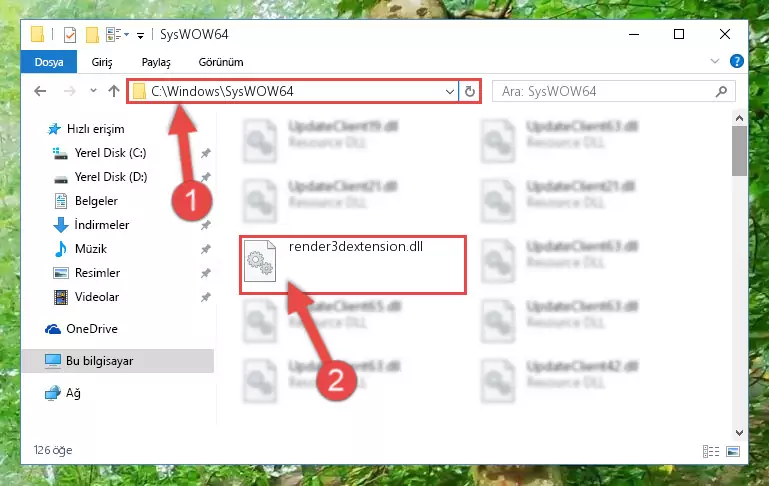Expand the address bar history dropdown
This screenshot has height=486, width=769.
pyautogui.click(x=449, y=91)
